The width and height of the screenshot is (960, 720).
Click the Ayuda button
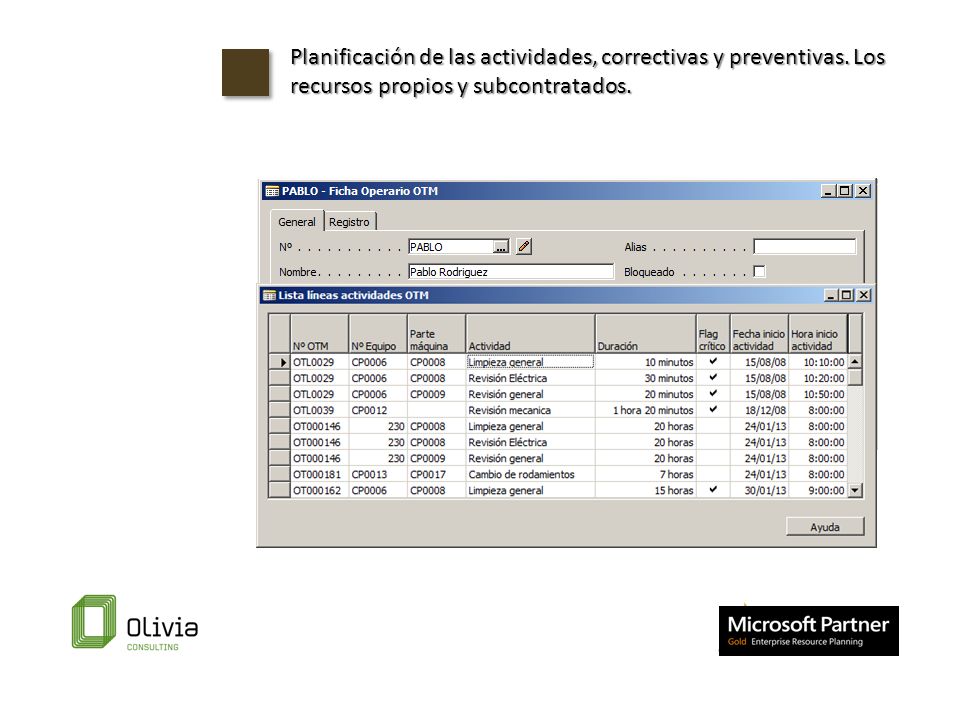pyautogui.click(x=825, y=527)
